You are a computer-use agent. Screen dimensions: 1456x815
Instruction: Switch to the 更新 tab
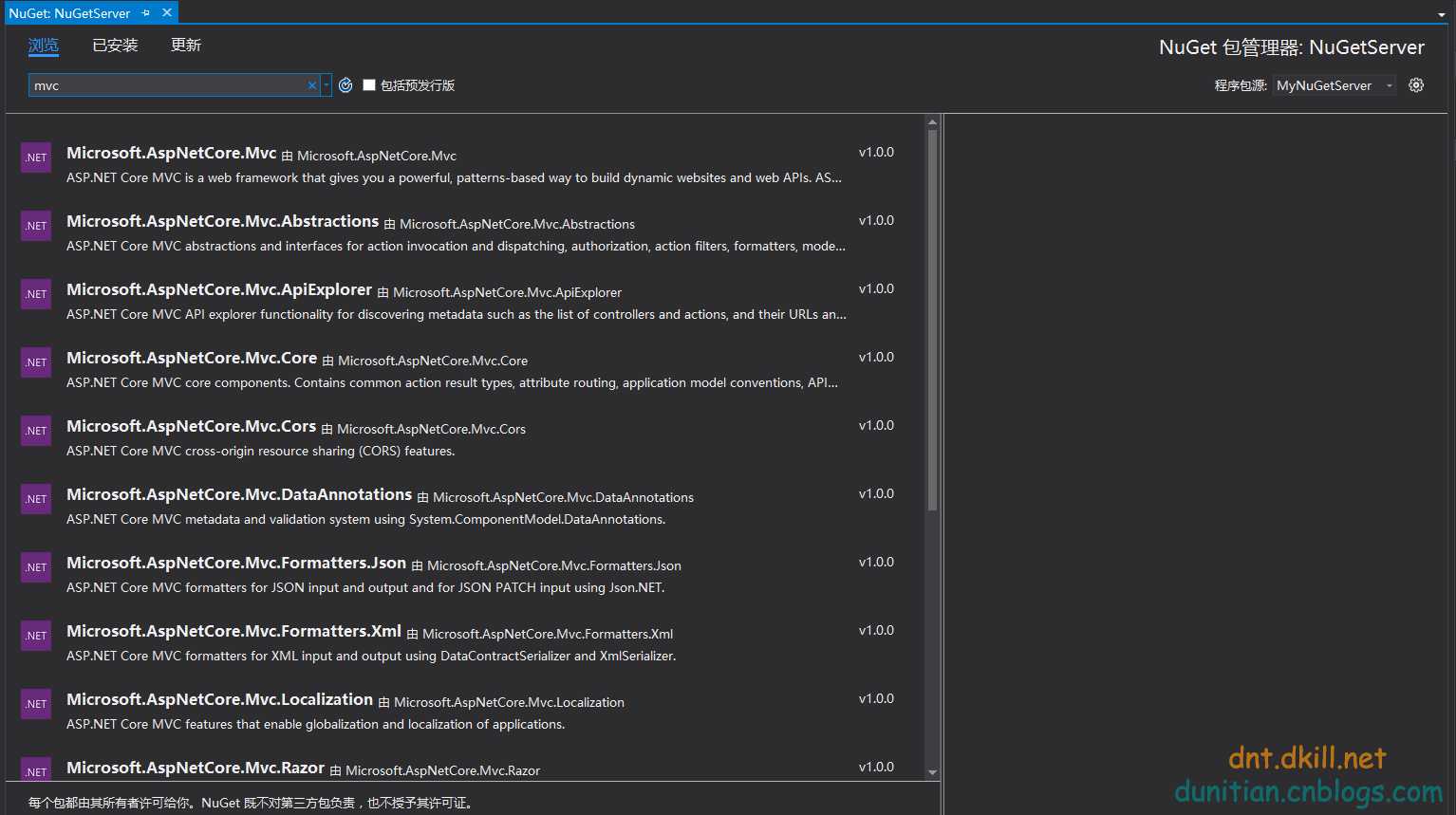coord(186,46)
